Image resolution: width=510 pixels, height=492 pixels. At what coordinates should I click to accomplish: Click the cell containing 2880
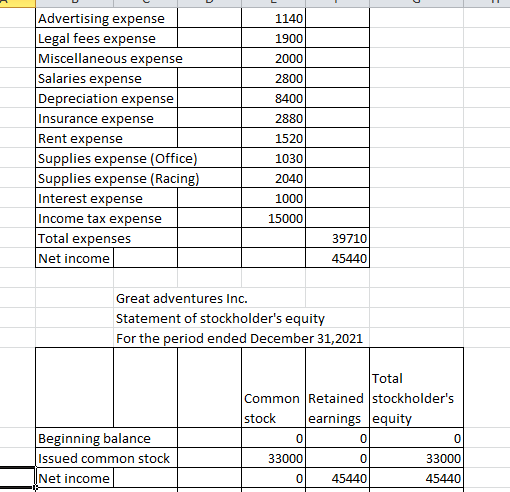click(x=273, y=118)
